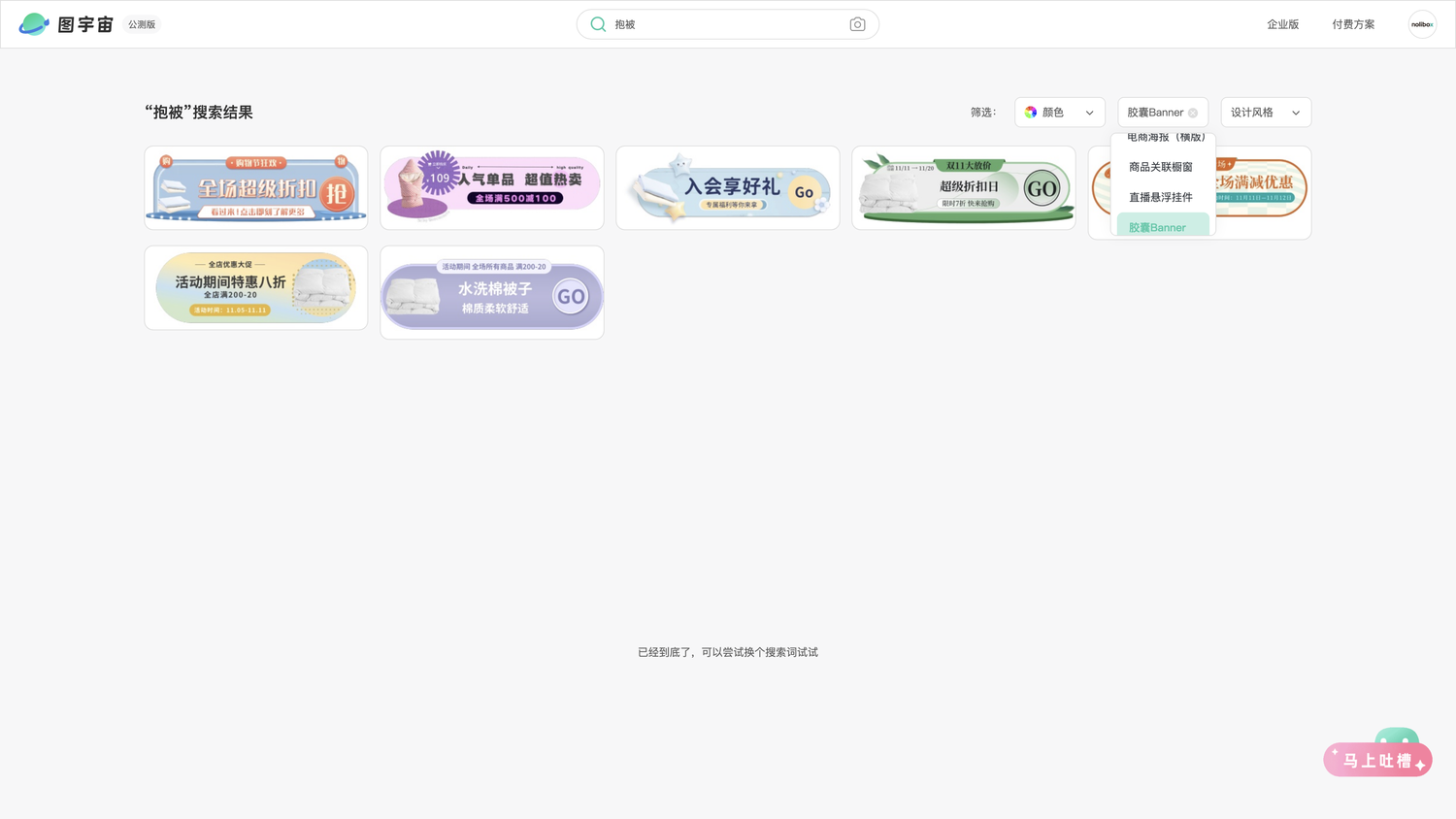Expand the 设计风格 dropdown
The height and width of the screenshot is (819, 1456).
[x=1266, y=113]
